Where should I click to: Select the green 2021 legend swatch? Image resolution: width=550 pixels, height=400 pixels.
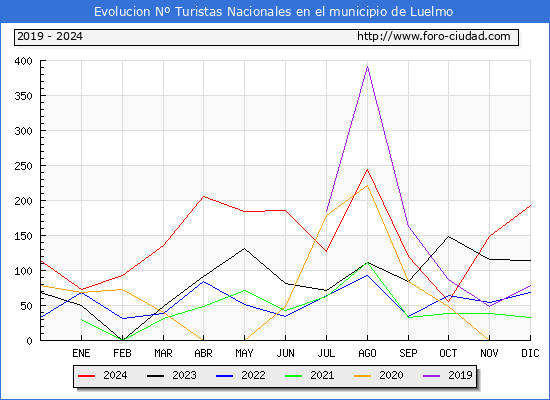point(294,376)
